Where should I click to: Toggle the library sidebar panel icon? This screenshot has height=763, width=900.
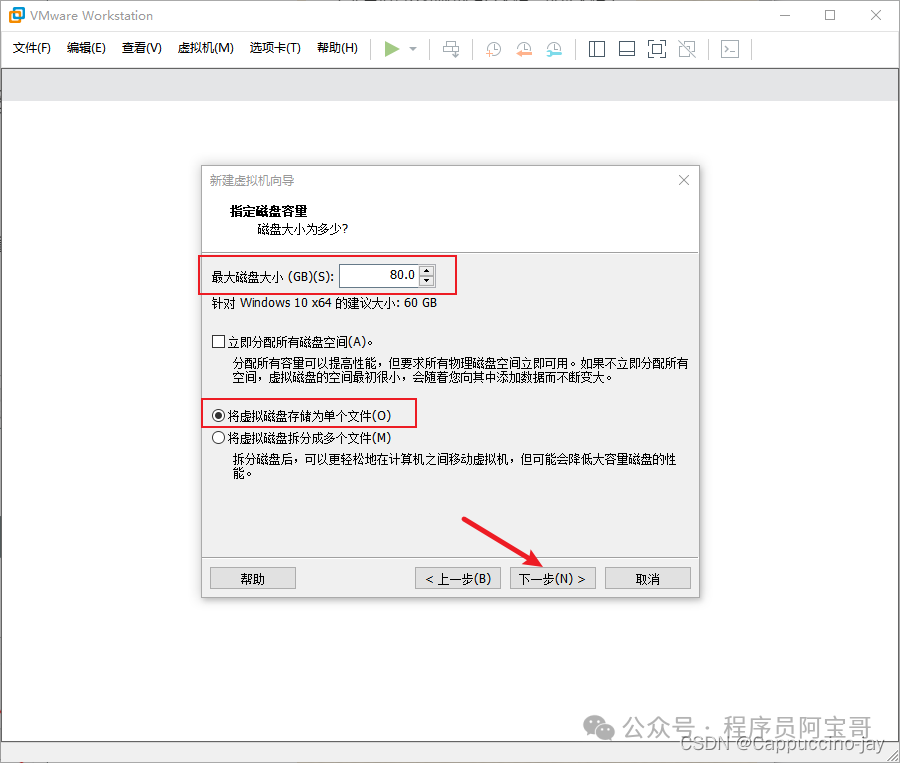click(597, 49)
